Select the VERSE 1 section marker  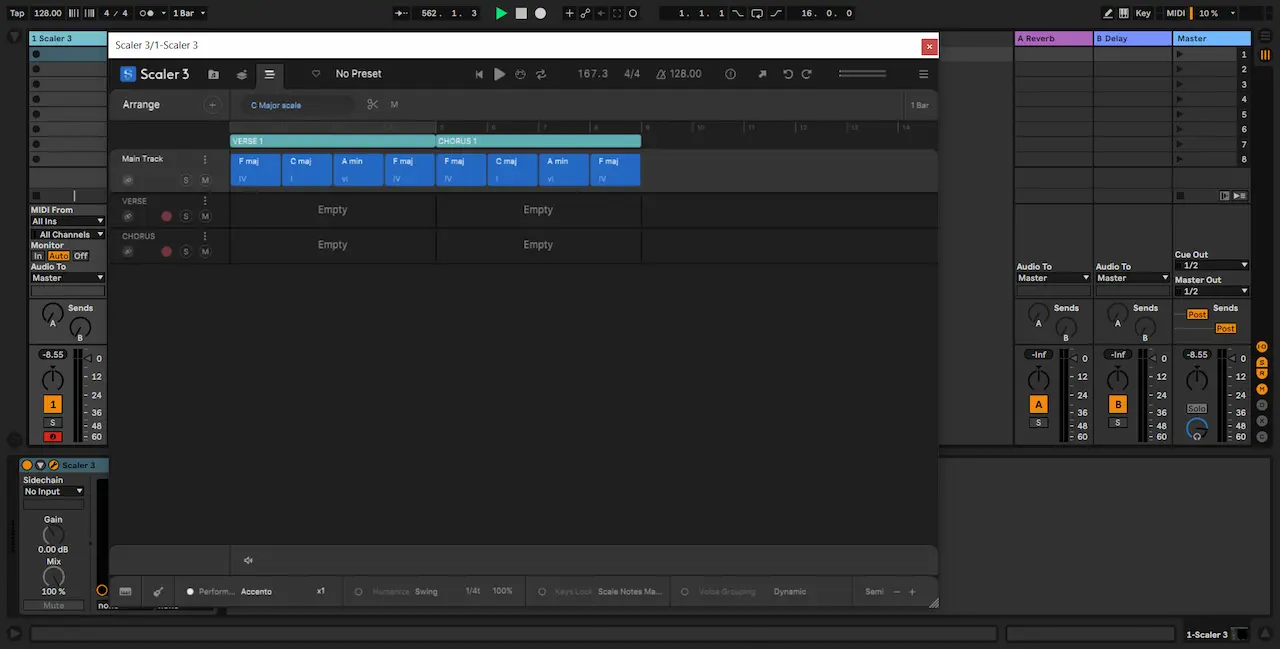[x=332, y=141]
